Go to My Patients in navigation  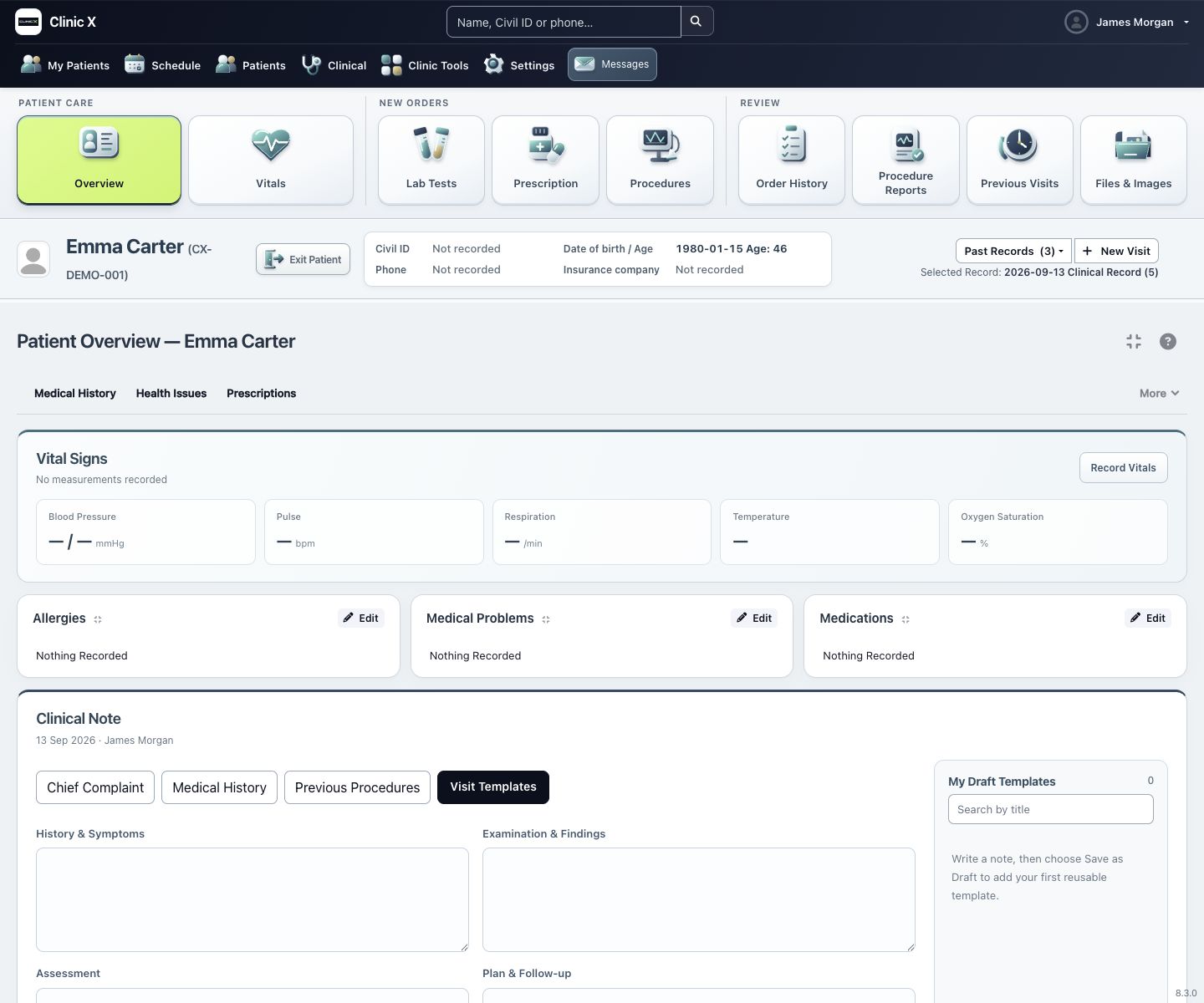[x=65, y=64]
